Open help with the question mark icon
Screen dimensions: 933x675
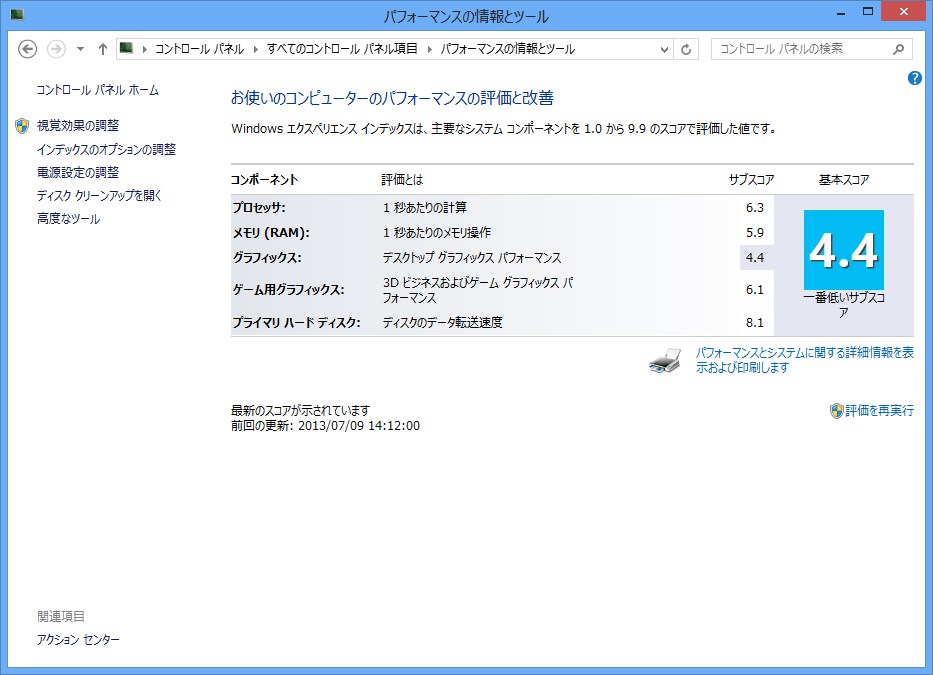[915, 78]
